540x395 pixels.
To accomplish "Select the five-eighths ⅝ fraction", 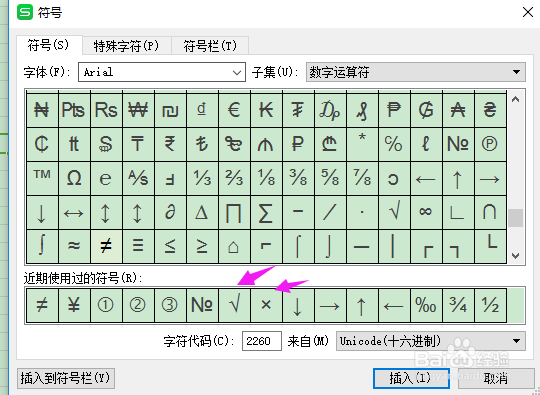I will pyautogui.click(x=330, y=178).
